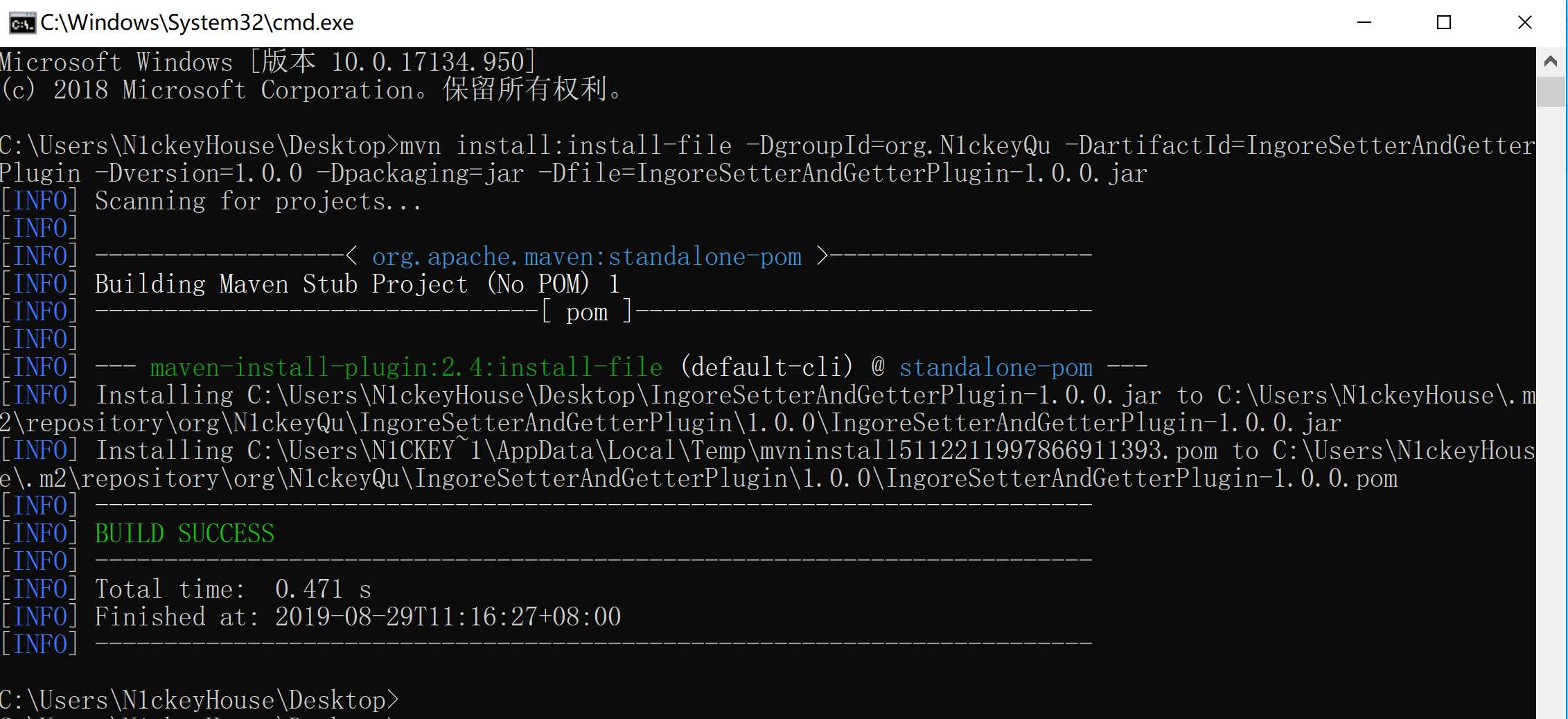
Task: Minimize the command prompt window
Action: (x=1364, y=23)
